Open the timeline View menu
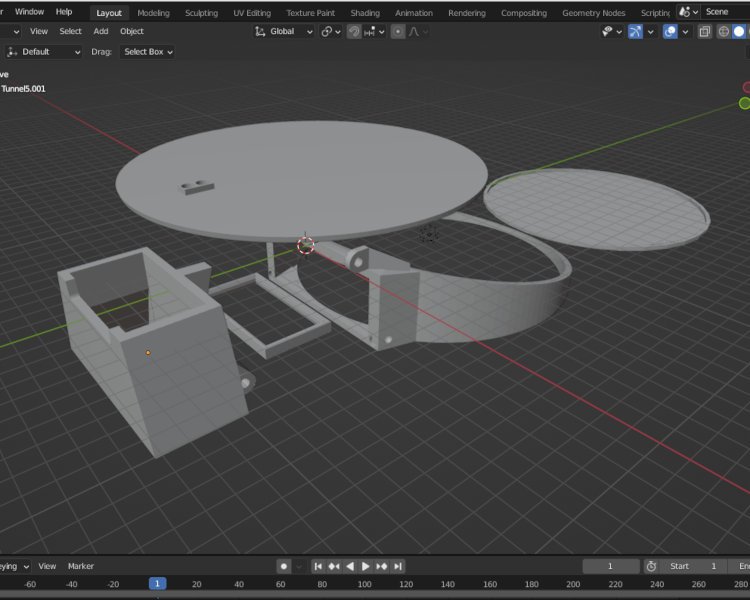Viewport: 750px width, 600px height. point(47,566)
